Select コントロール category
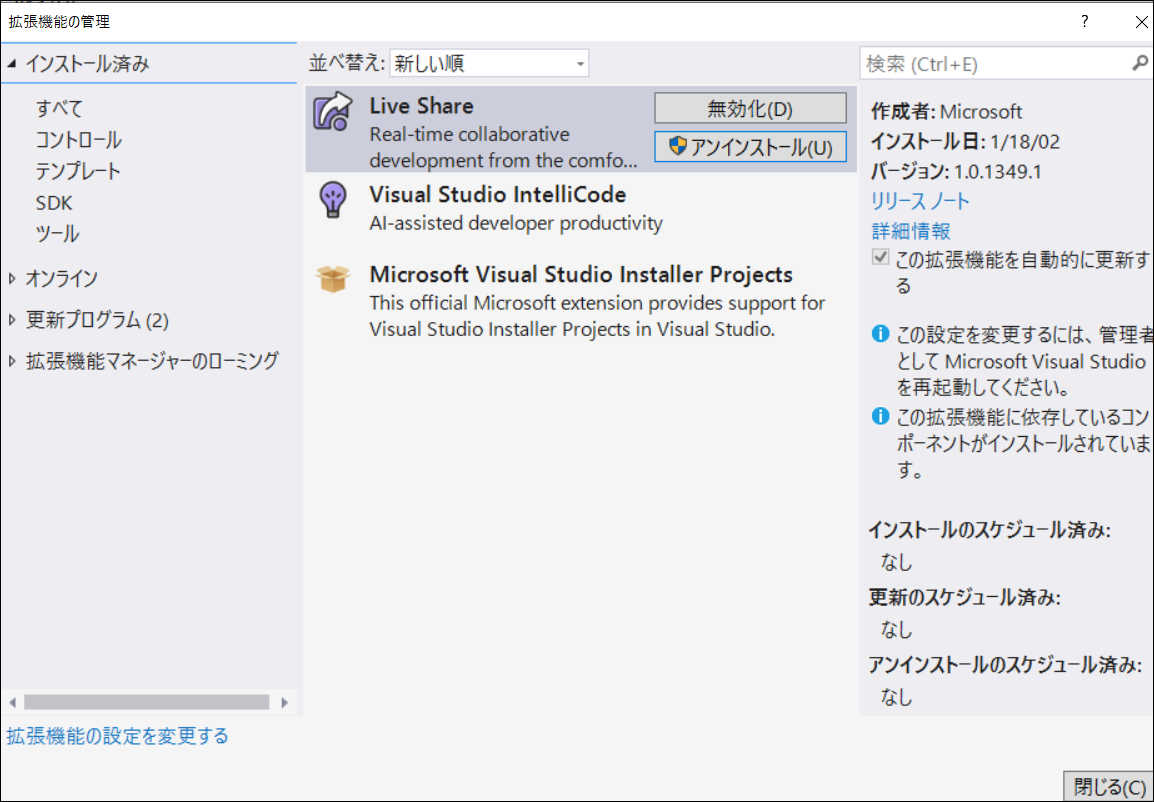The image size is (1154, 802). click(79, 140)
